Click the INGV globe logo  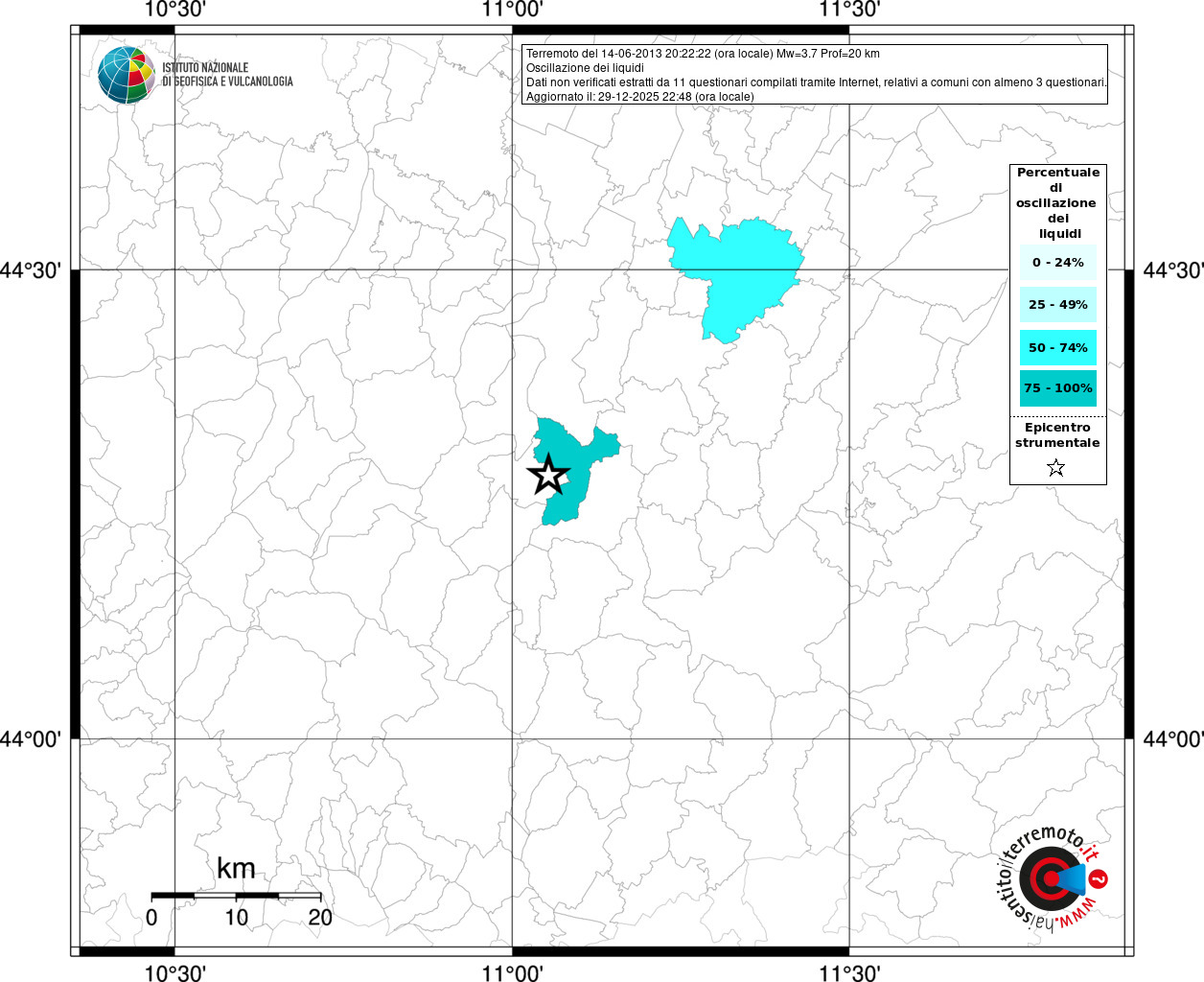[x=127, y=75]
